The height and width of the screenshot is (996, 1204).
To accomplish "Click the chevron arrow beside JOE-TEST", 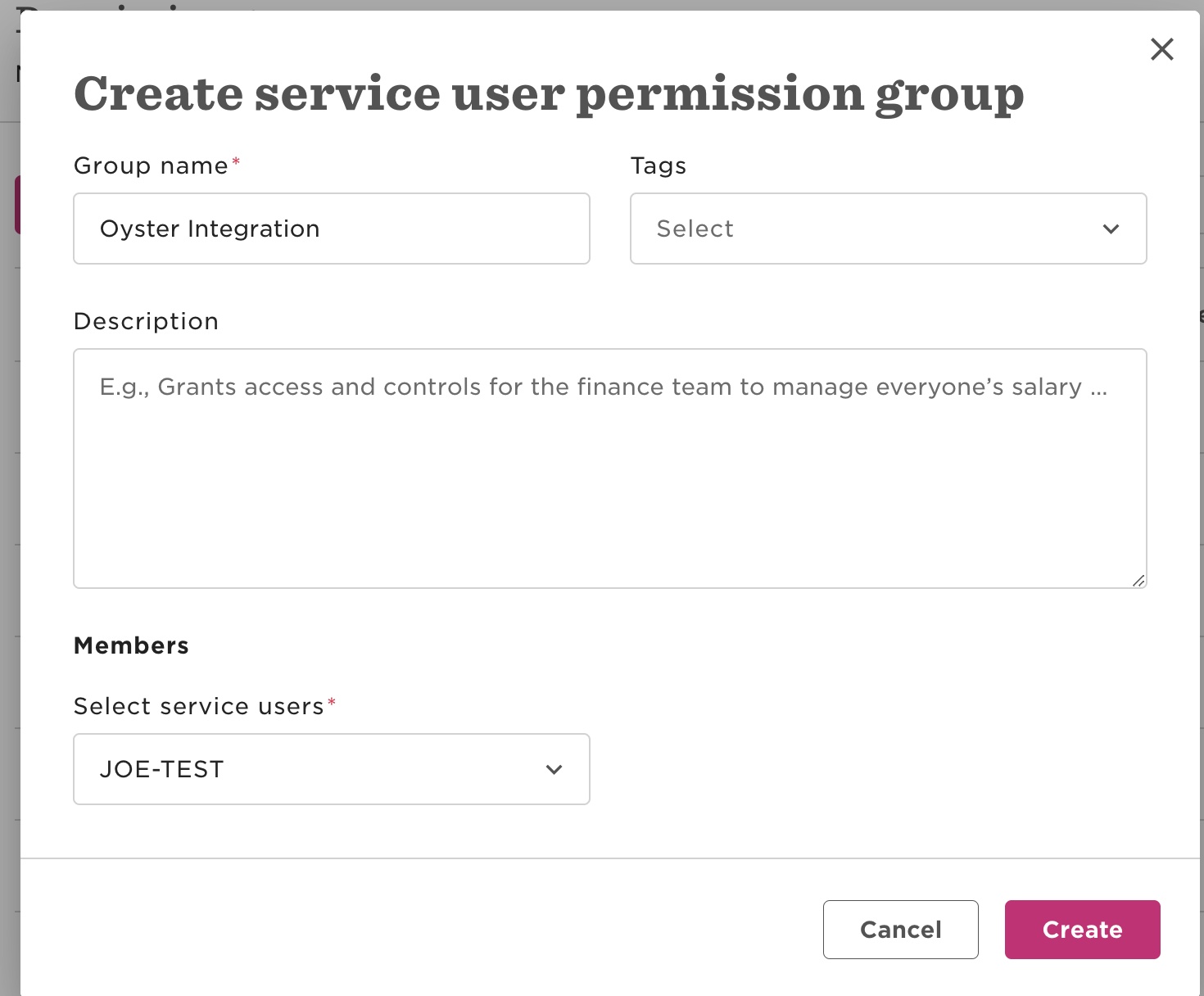I will tap(554, 770).
